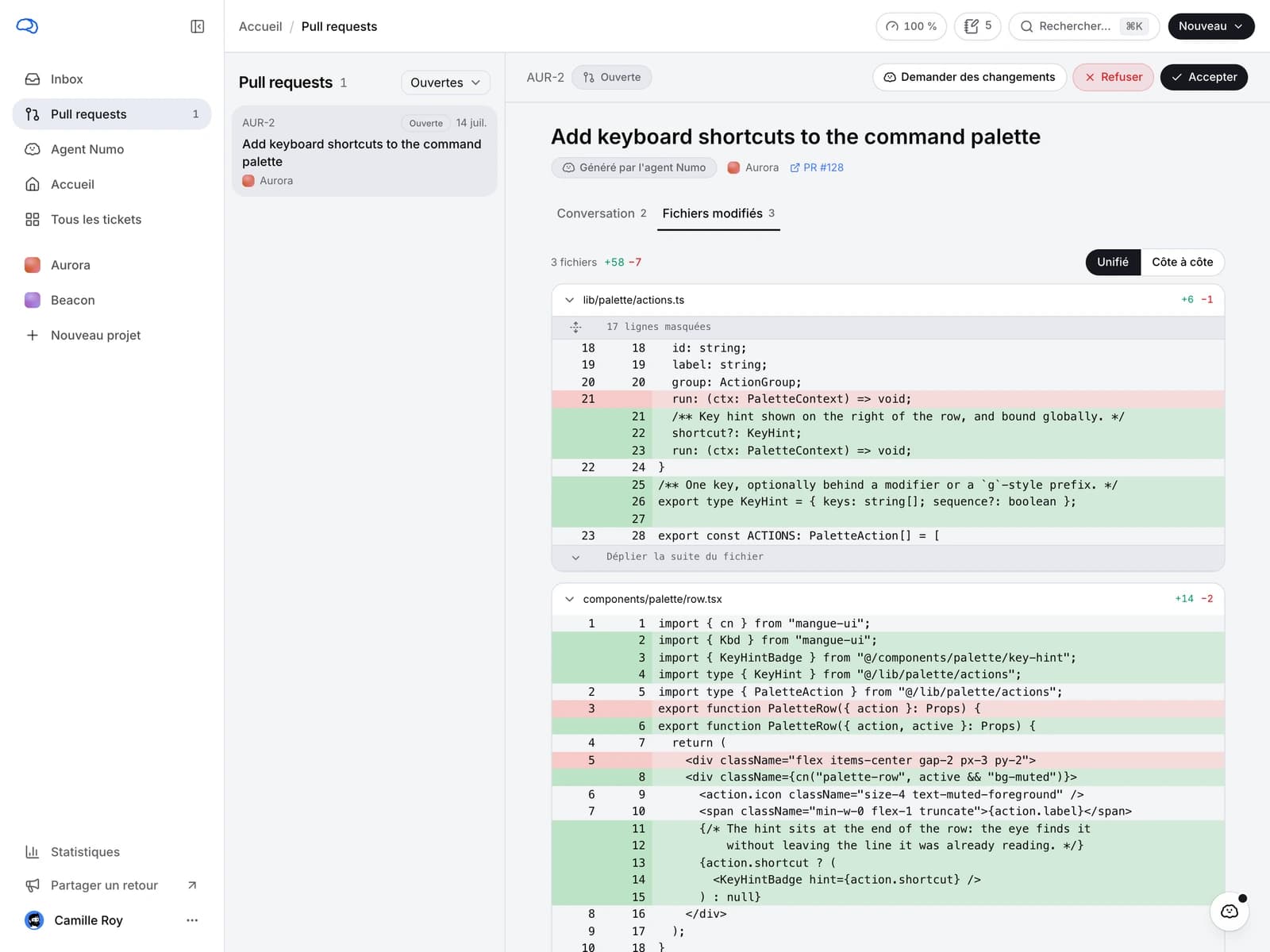Click the Accepter button
The image size is (1270, 952).
tap(1204, 77)
